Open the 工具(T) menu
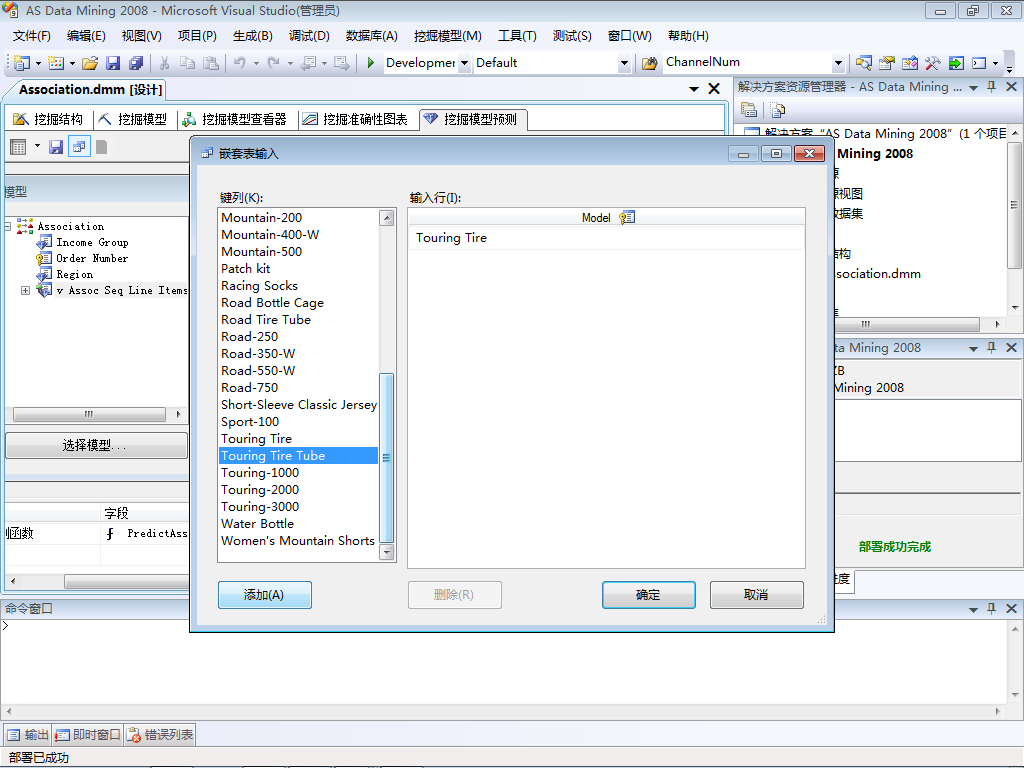The width and height of the screenshot is (1024, 768). tap(517, 36)
